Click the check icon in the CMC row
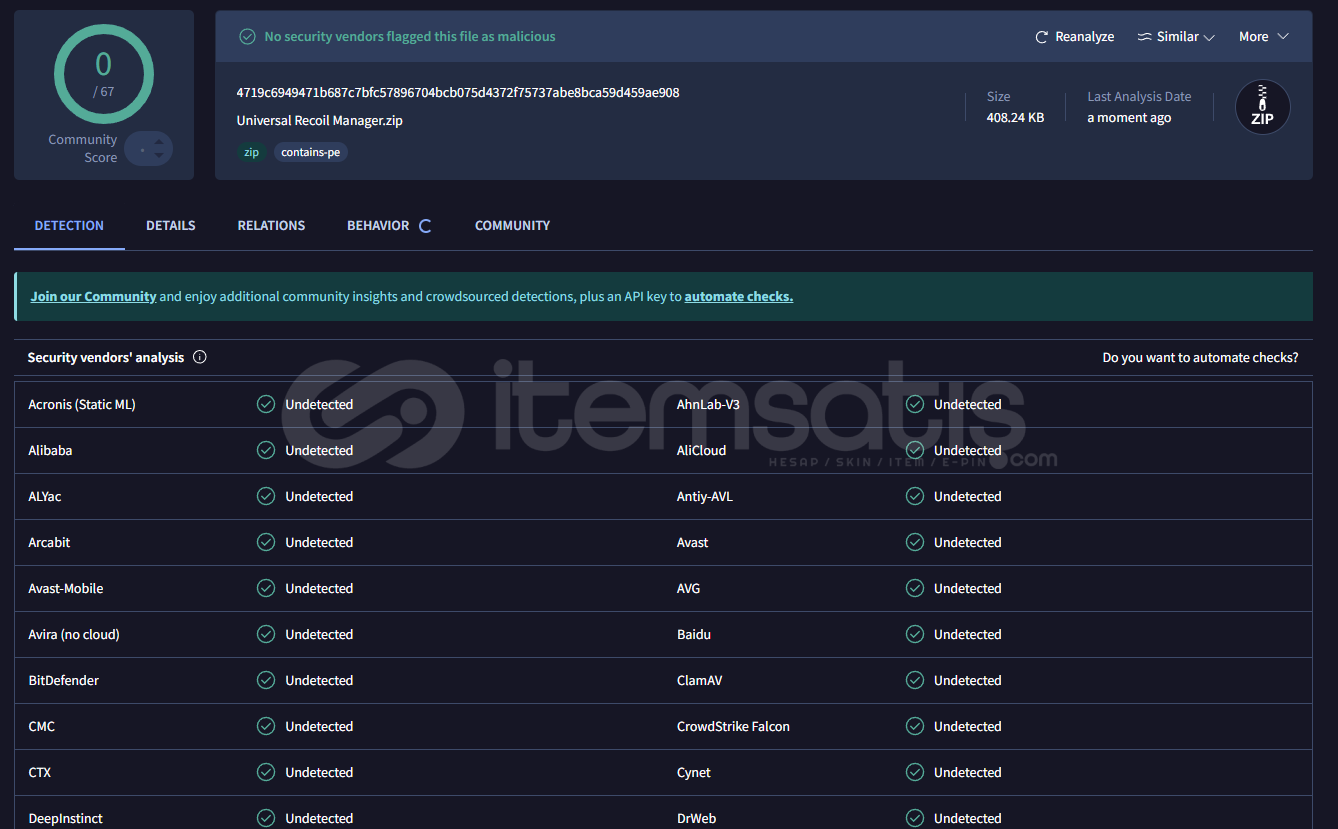This screenshot has width=1338, height=829. point(266,726)
